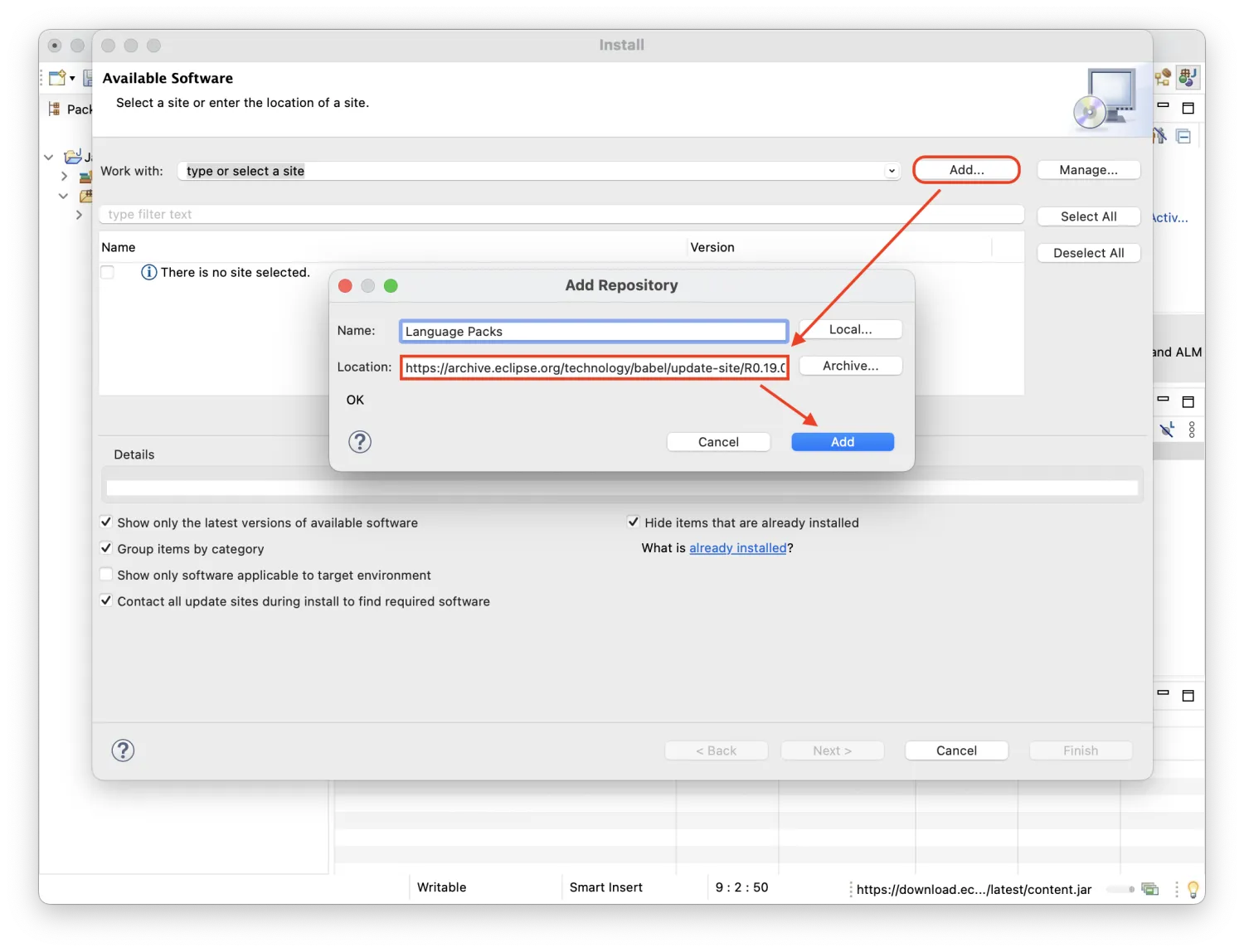The width and height of the screenshot is (1244, 952).
Task: Click the Package Explorer hierarchy icon
Action: pos(55,109)
